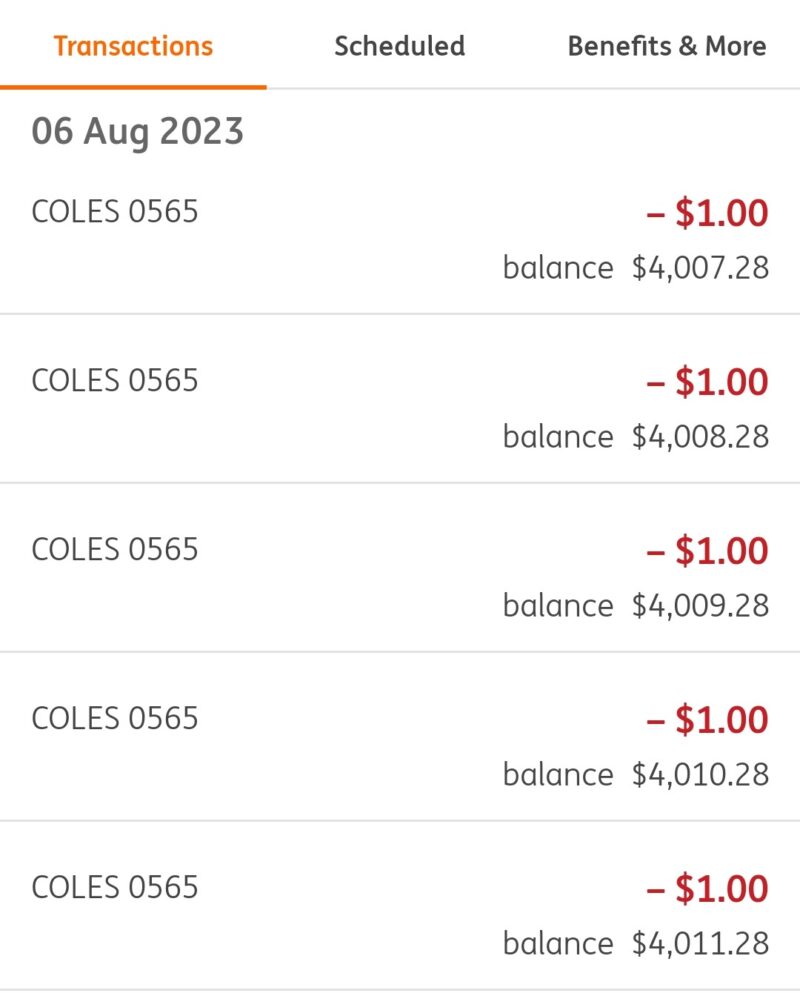
Task: Tap the fourth -$1.00 amount
Action: pos(708,720)
